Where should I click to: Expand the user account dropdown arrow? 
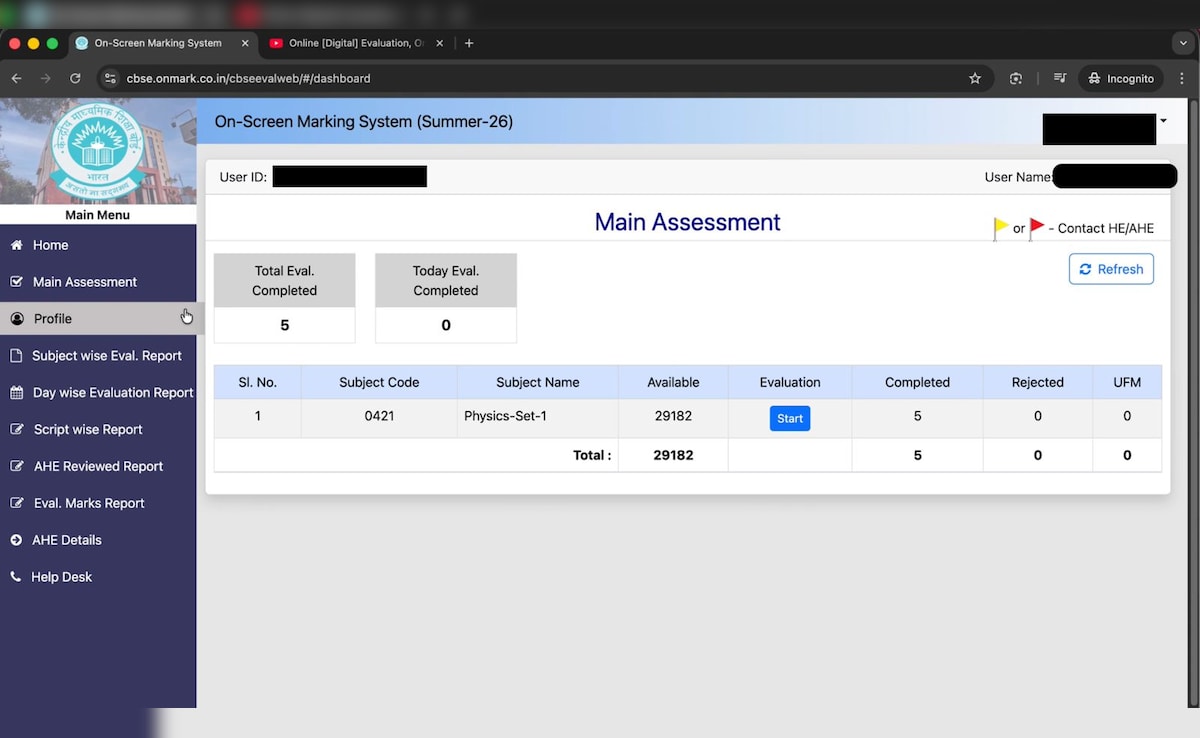(x=1163, y=121)
